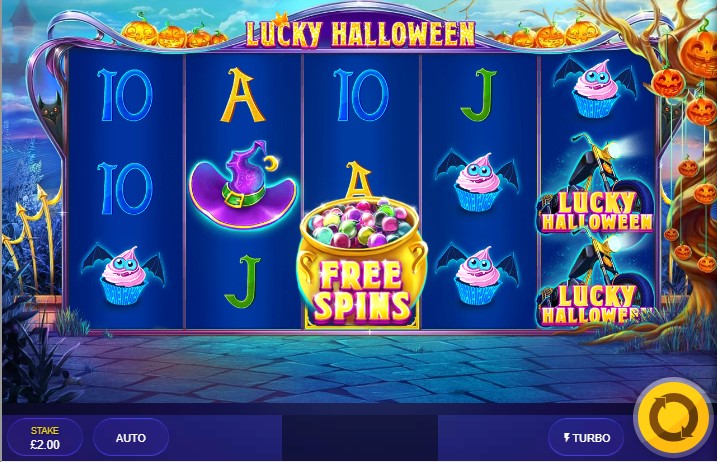Select the bottom Lucky Halloween motorcycle symbol
The image size is (717, 462).
[x=596, y=280]
